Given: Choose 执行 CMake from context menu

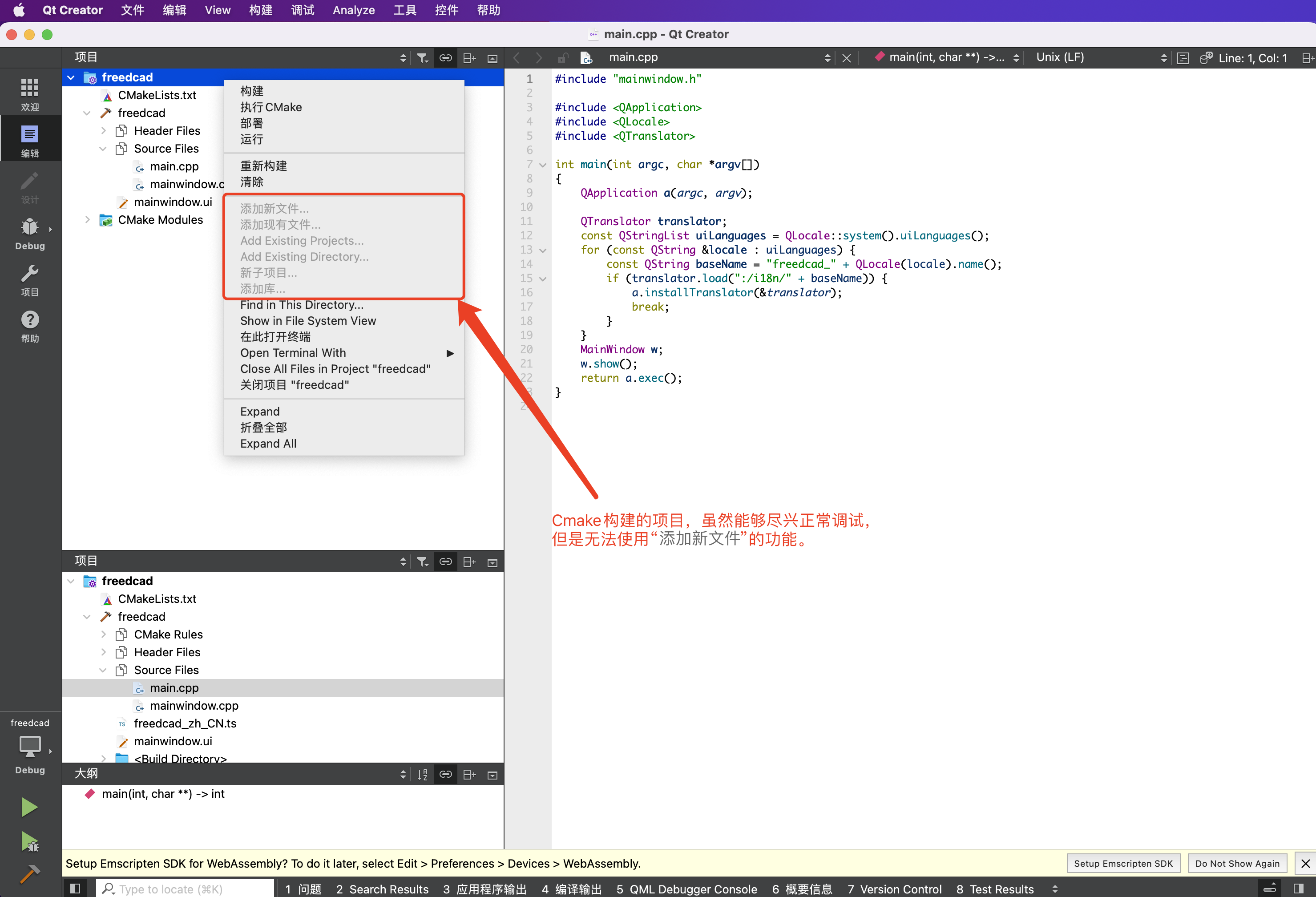Looking at the screenshot, I should (x=270, y=107).
